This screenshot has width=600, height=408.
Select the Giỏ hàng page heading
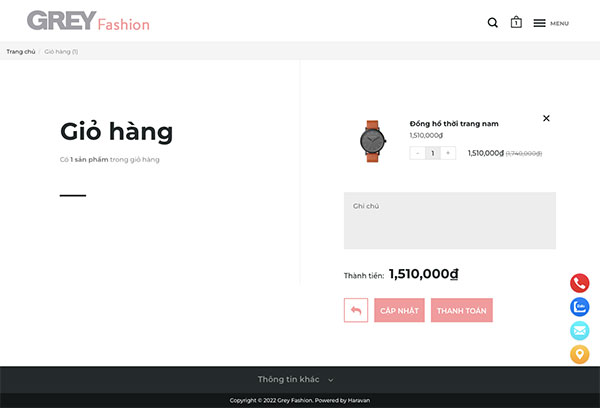[x=116, y=132]
